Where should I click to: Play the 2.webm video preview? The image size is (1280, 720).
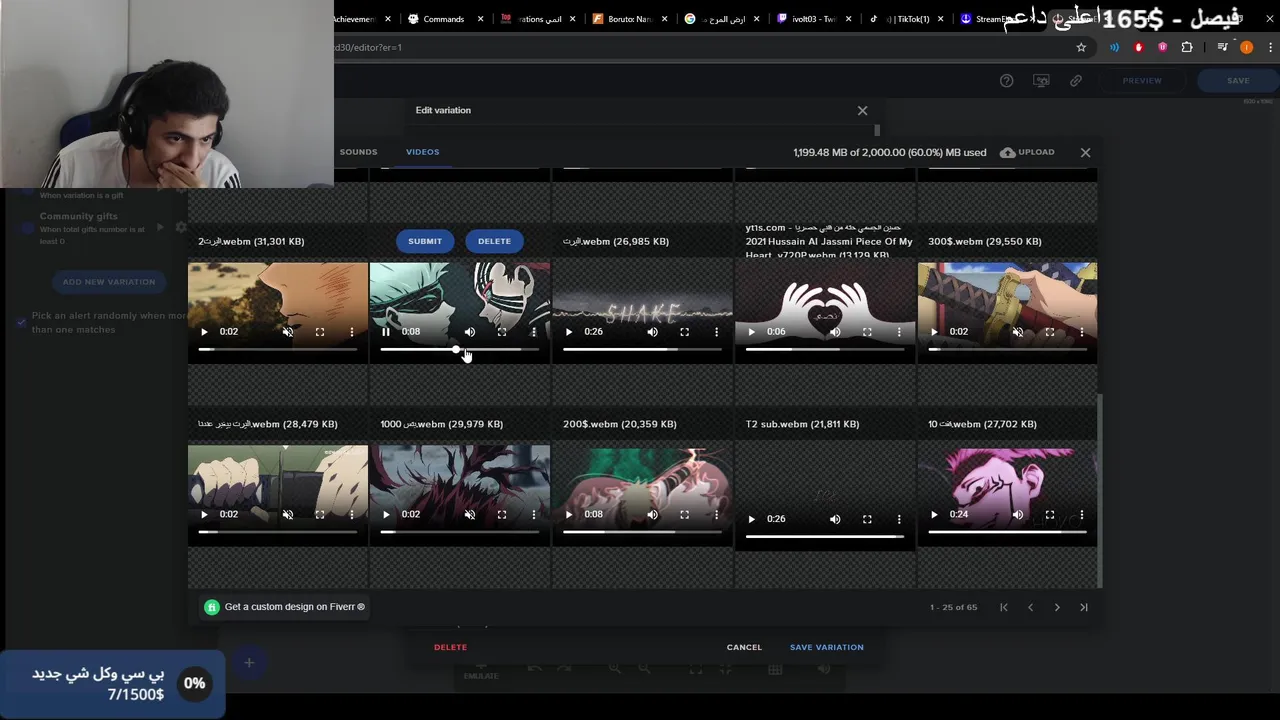coord(204,332)
